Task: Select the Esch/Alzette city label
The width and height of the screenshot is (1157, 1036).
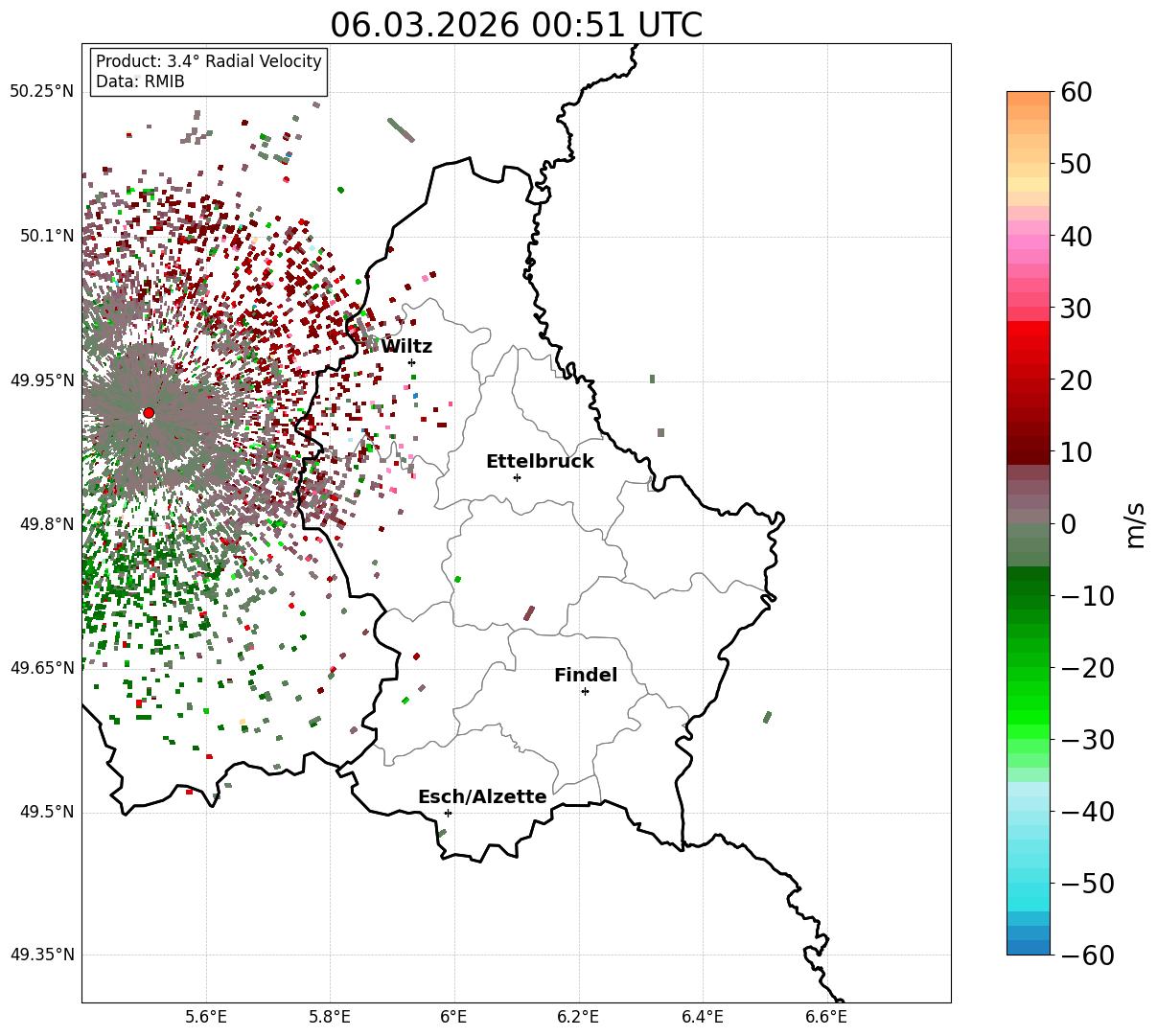Action: click(482, 796)
